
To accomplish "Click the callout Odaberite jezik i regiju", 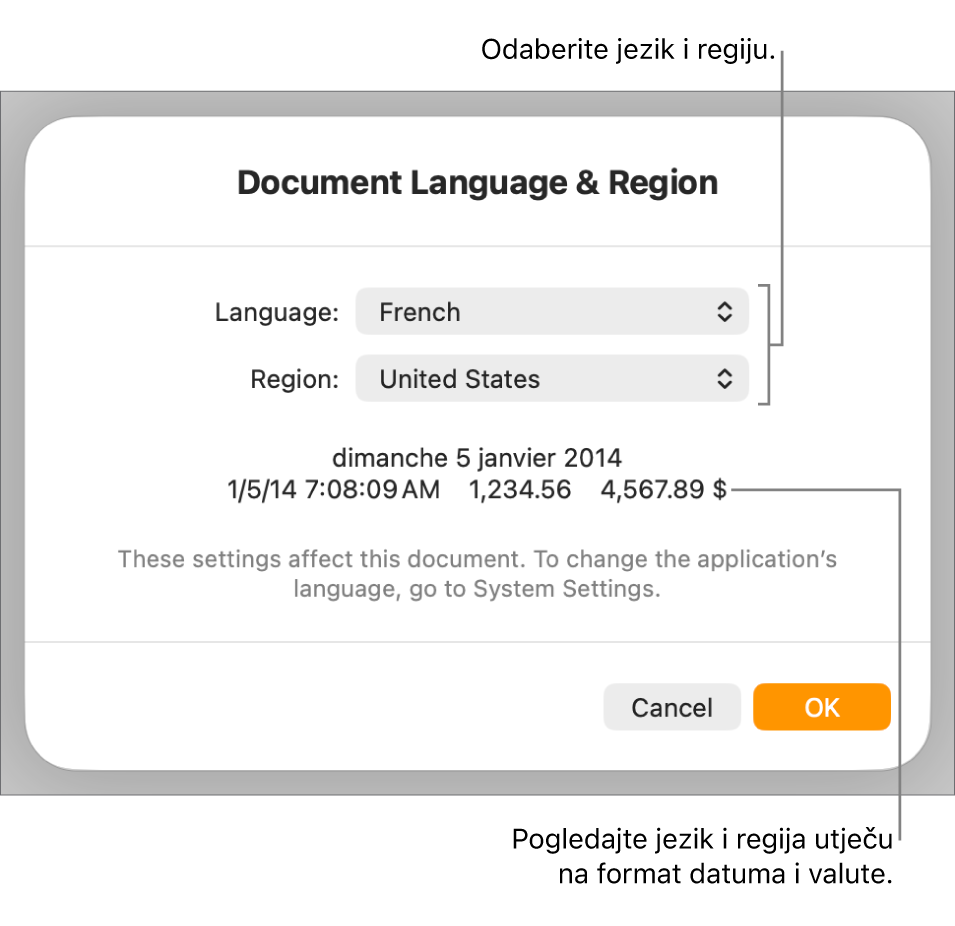I will coord(631,47).
